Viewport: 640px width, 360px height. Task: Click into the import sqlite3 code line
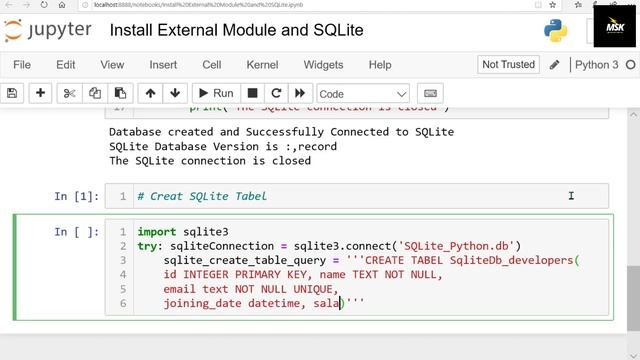(x=183, y=232)
